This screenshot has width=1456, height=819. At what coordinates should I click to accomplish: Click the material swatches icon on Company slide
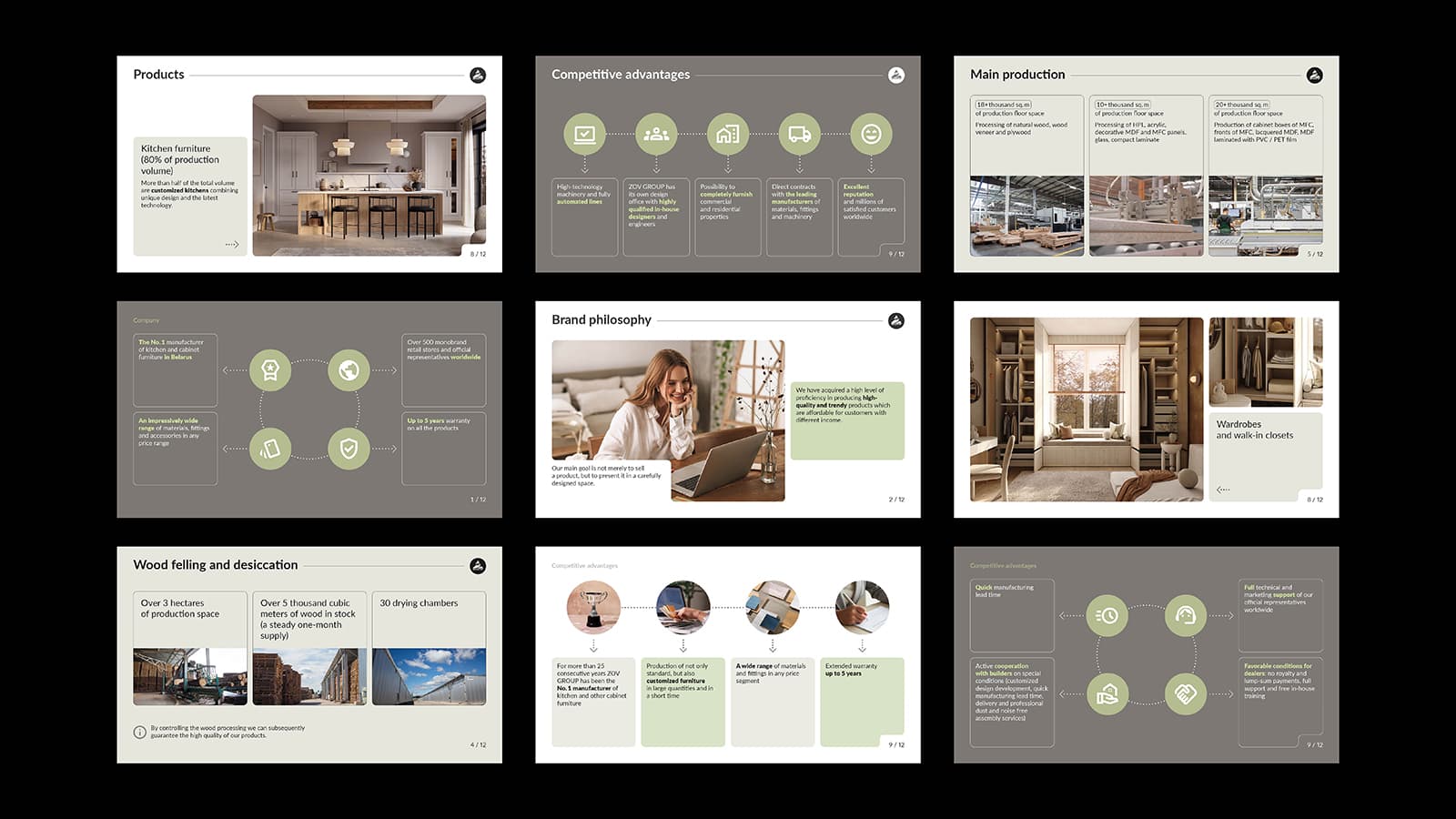[x=270, y=449]
